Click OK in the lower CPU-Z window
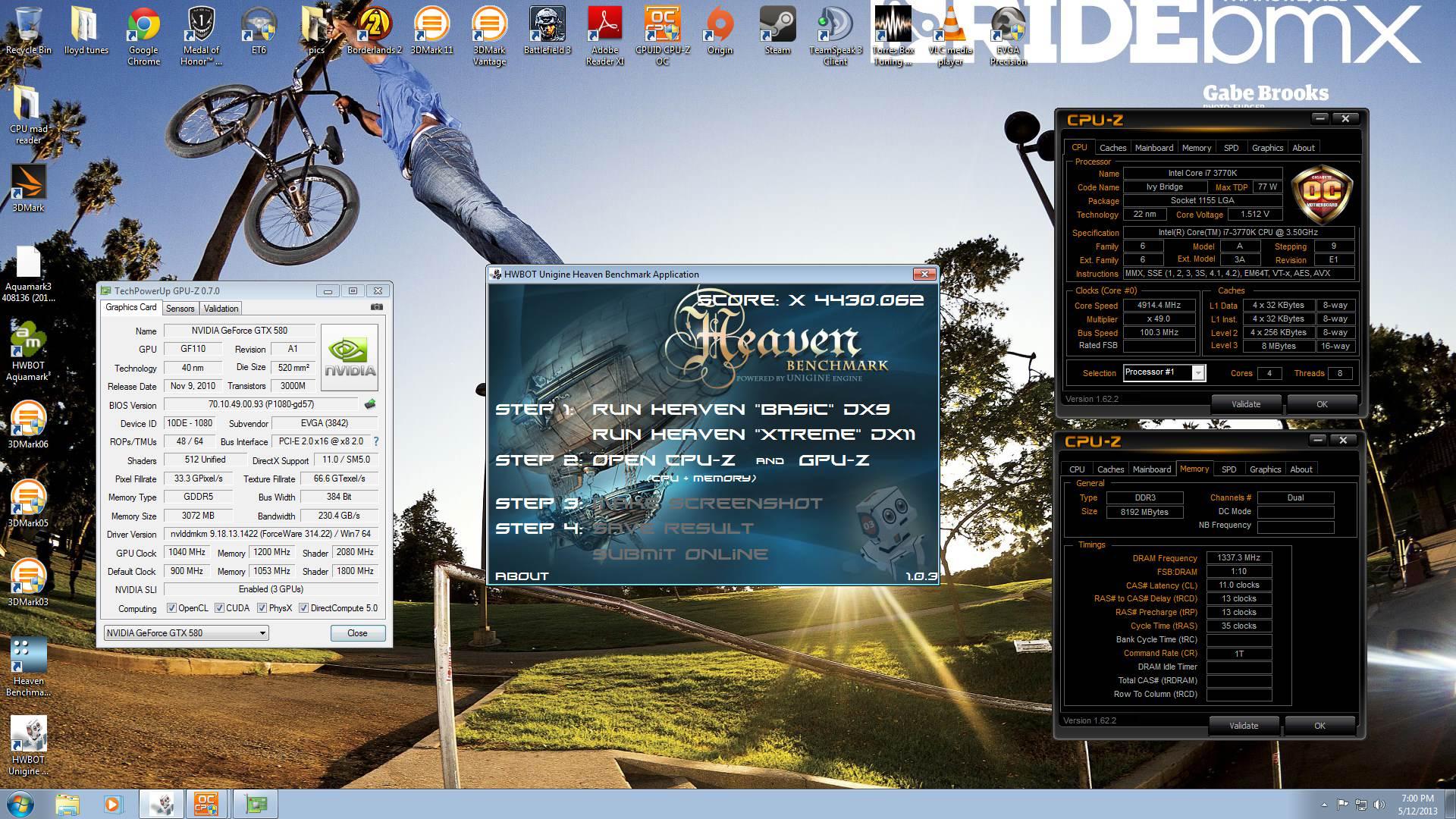Screen dimensions: 1456x819 [1319, 726]
